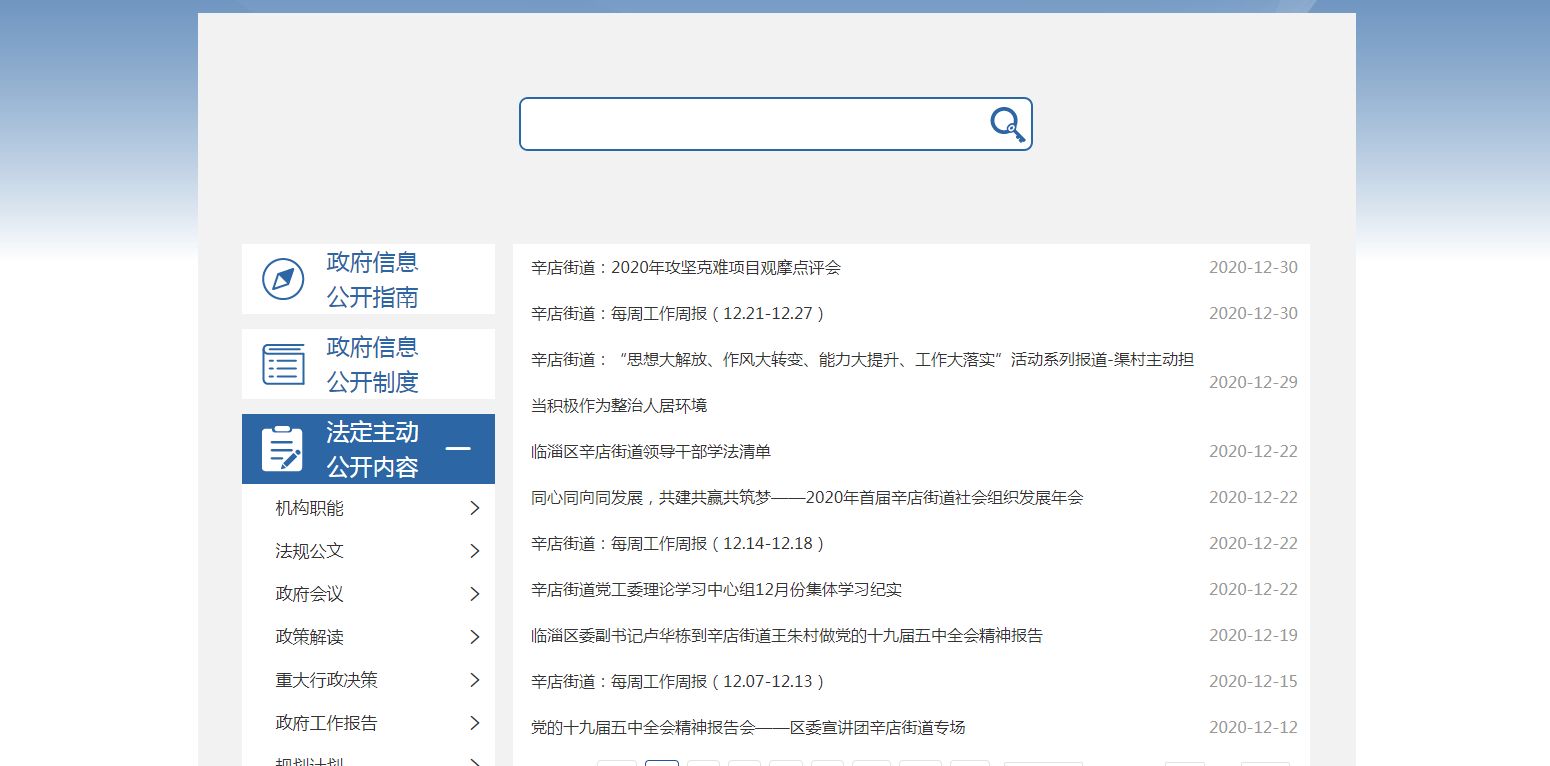Collapse 法定主动公开内容 with the minus icon
1550x766 pixels.
458,449
